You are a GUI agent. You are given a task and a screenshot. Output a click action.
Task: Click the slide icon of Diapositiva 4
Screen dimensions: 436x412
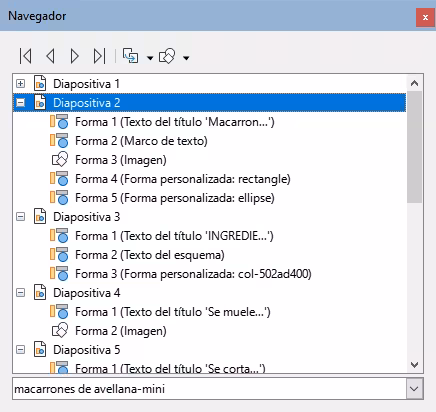click(40, 293)
